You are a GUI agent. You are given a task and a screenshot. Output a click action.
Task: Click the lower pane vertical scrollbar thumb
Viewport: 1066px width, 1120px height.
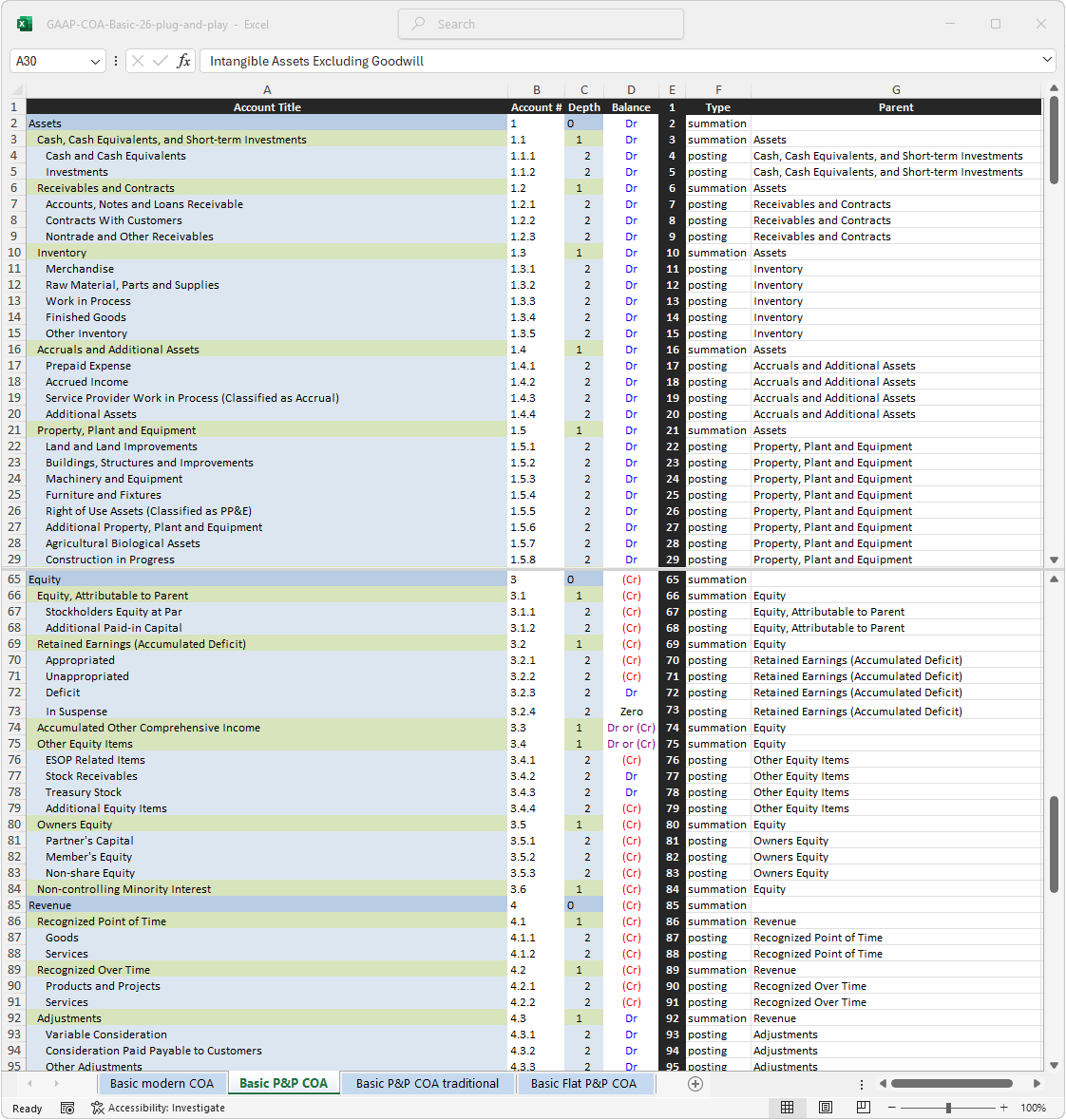click(x=1055, y=844)
